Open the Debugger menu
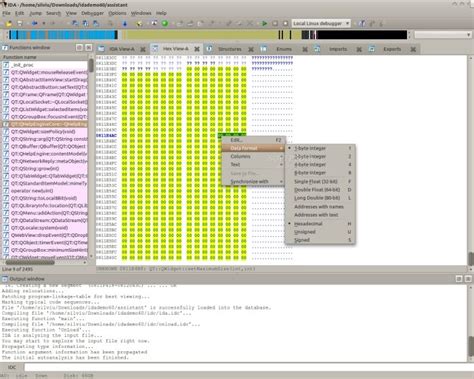 click(92, 13)
